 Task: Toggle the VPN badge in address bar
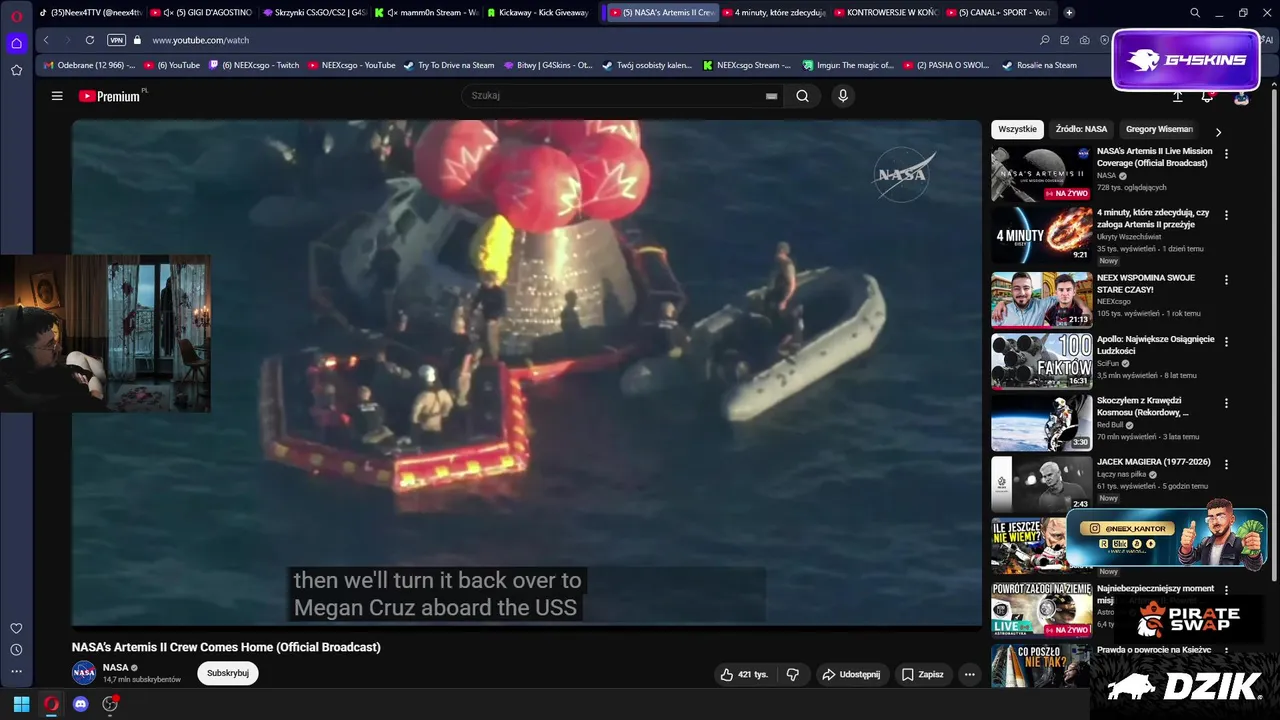click(116, 40)
